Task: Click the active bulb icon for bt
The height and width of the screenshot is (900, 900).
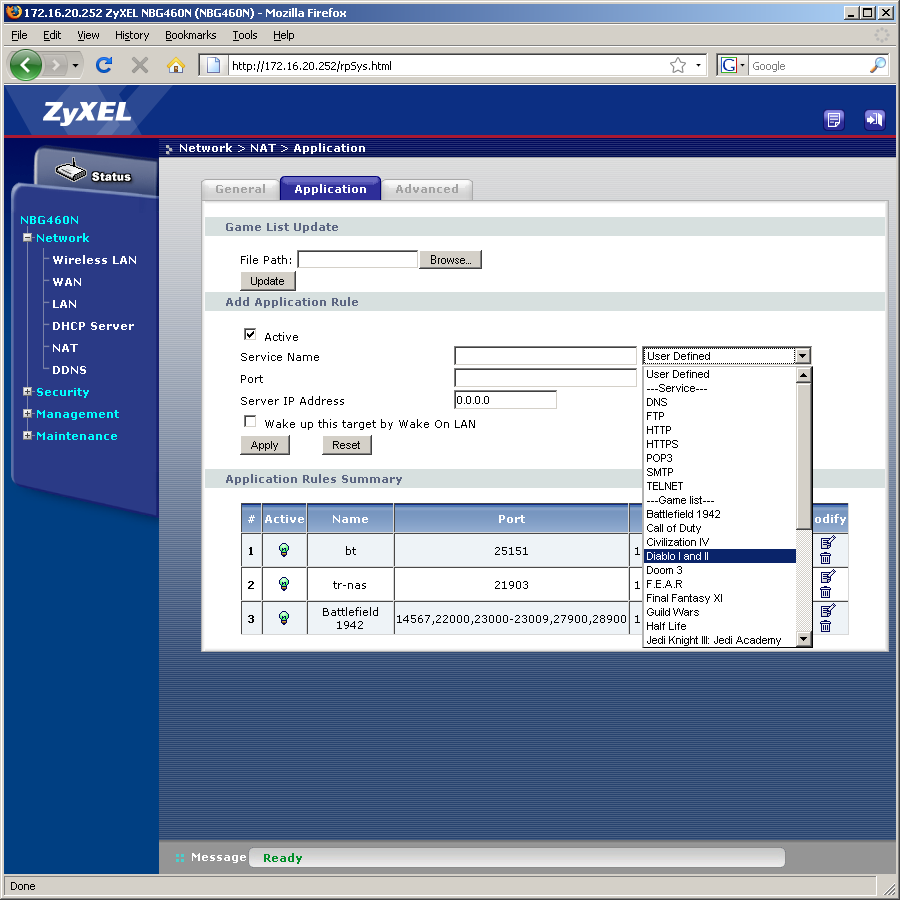Action: pos(284,550)
